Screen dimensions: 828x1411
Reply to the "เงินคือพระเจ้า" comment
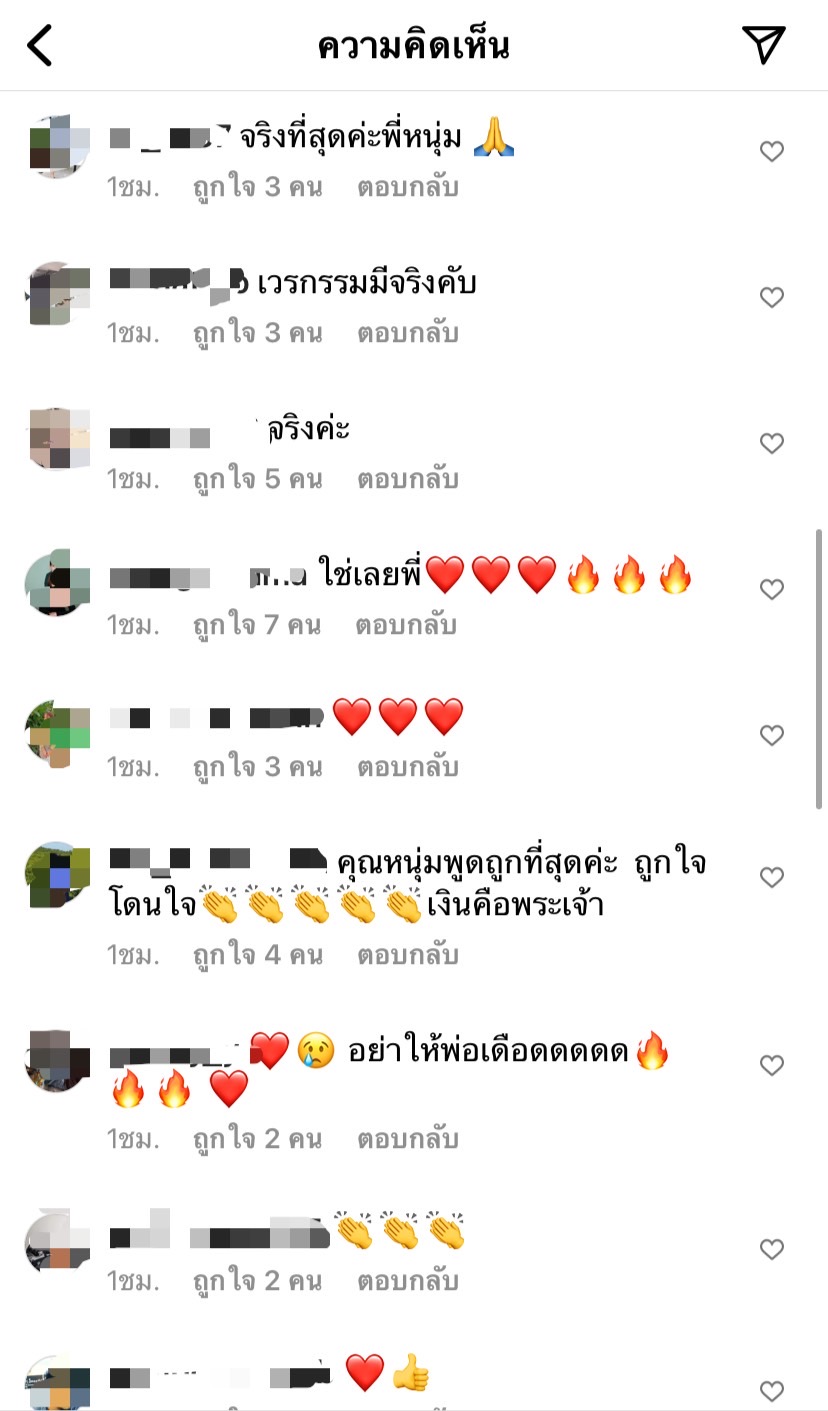(408, 955)
